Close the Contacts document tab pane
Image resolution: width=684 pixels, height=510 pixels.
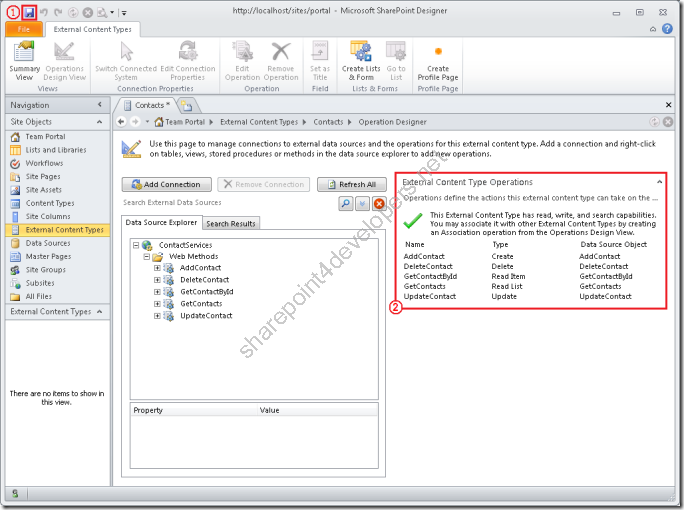point(668,105)
